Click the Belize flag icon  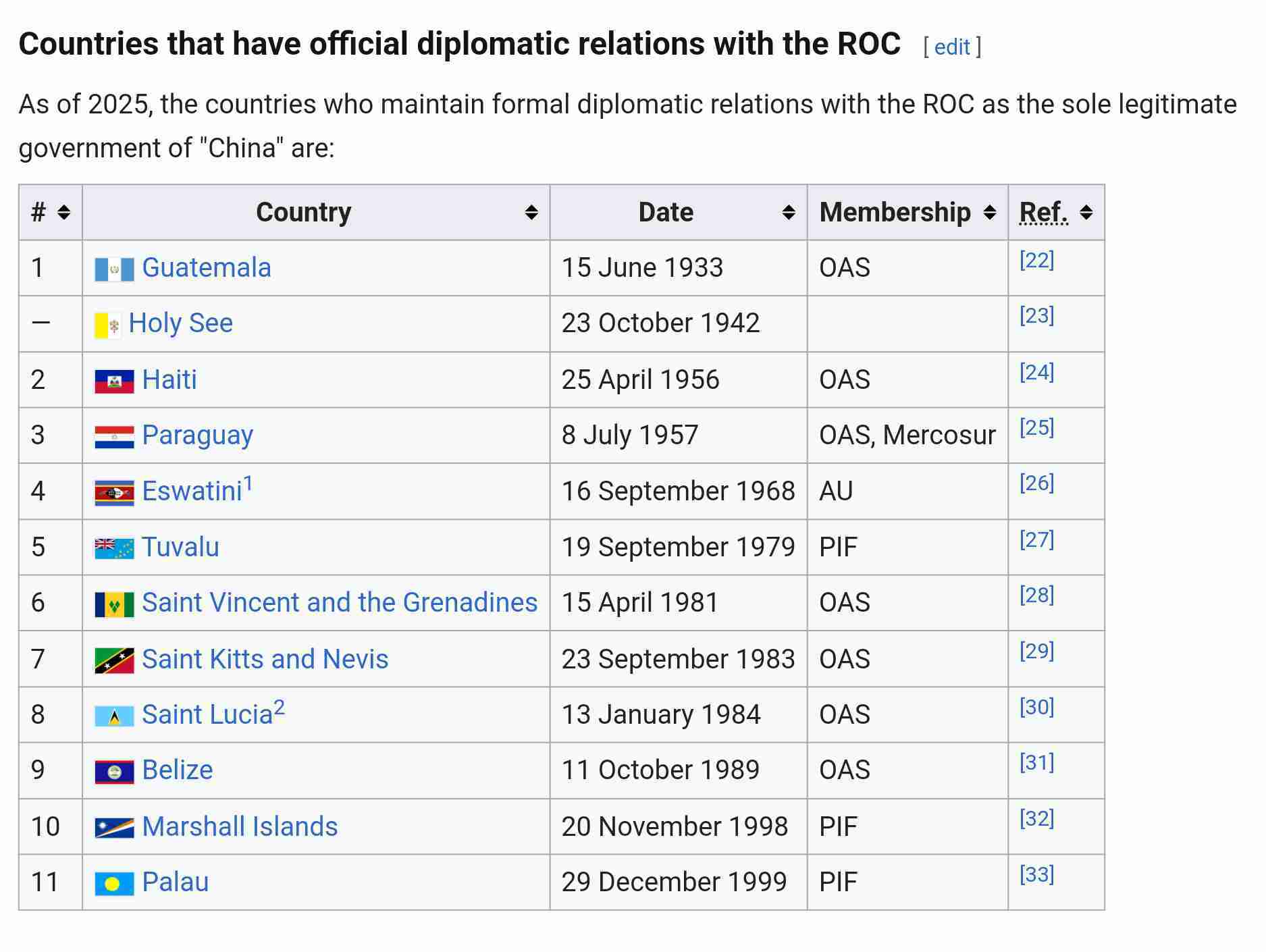point(114,772)
